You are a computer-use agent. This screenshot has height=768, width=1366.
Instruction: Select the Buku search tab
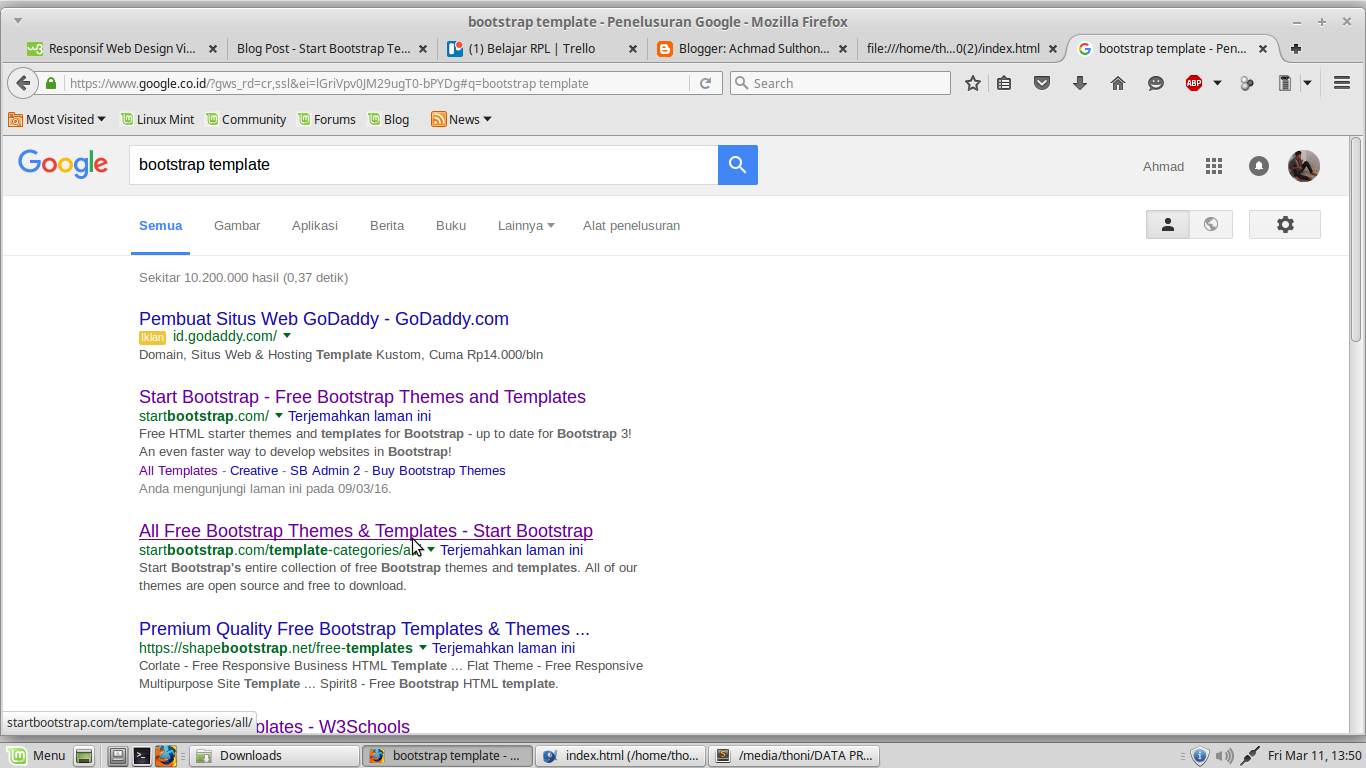(x=451, y=226)
